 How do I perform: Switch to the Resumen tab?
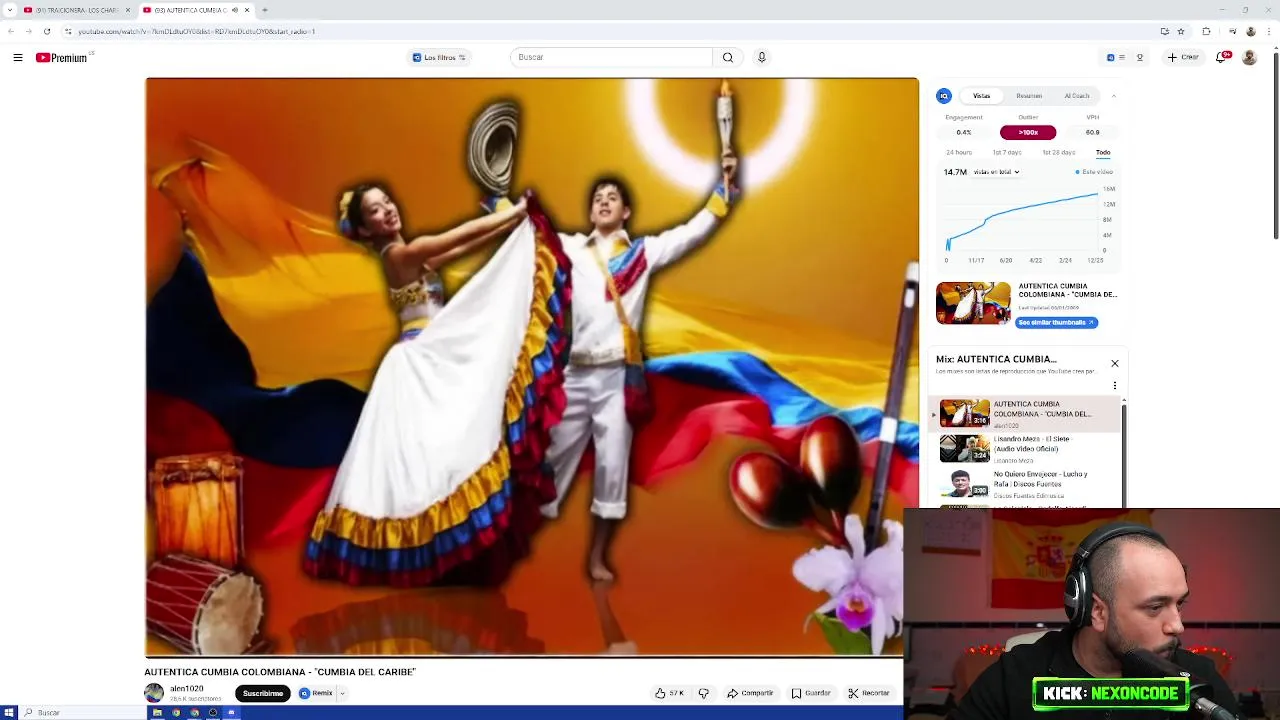1029,96
